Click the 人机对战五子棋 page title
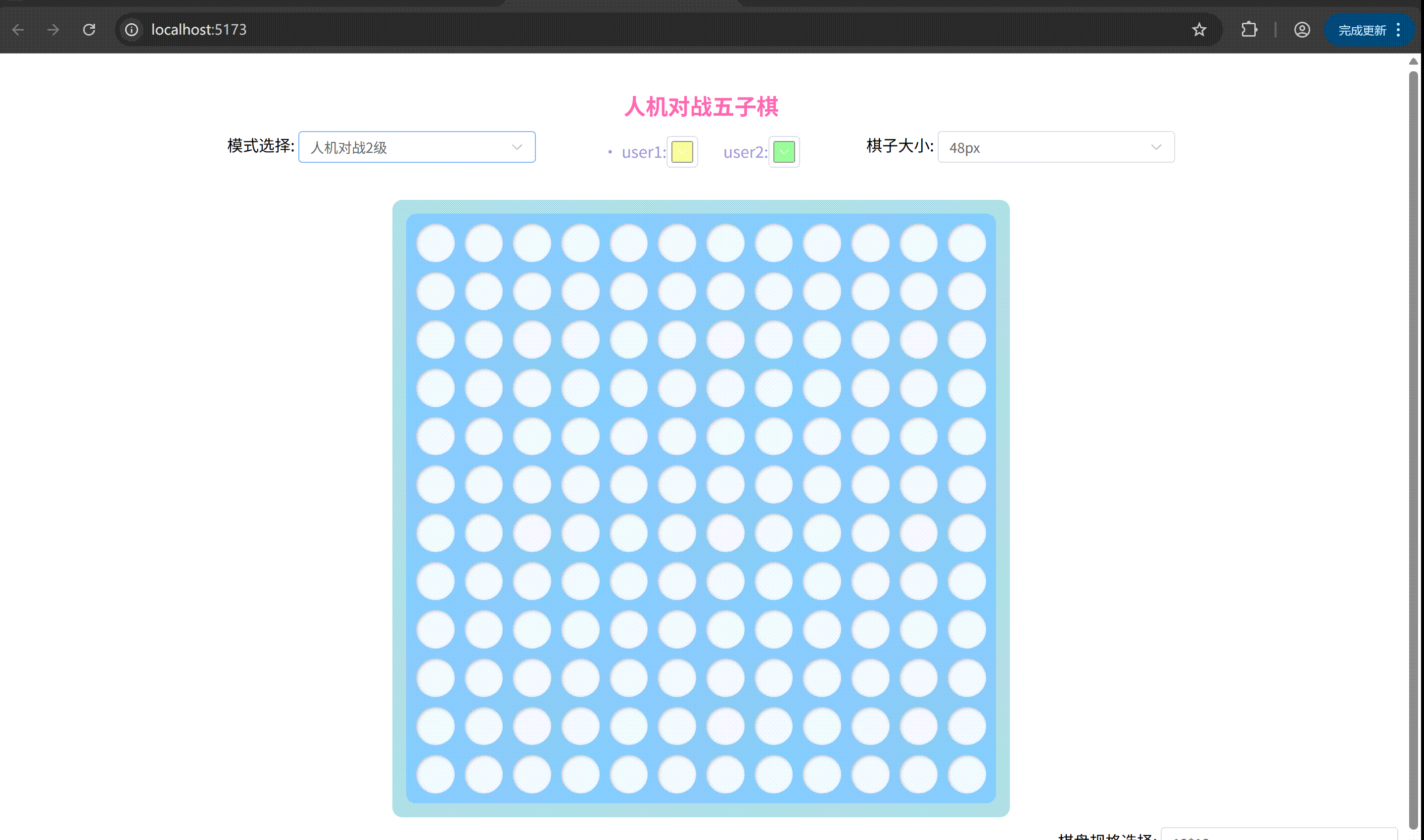The width and height of the screenshot is (1424, 840). (702, 106)
